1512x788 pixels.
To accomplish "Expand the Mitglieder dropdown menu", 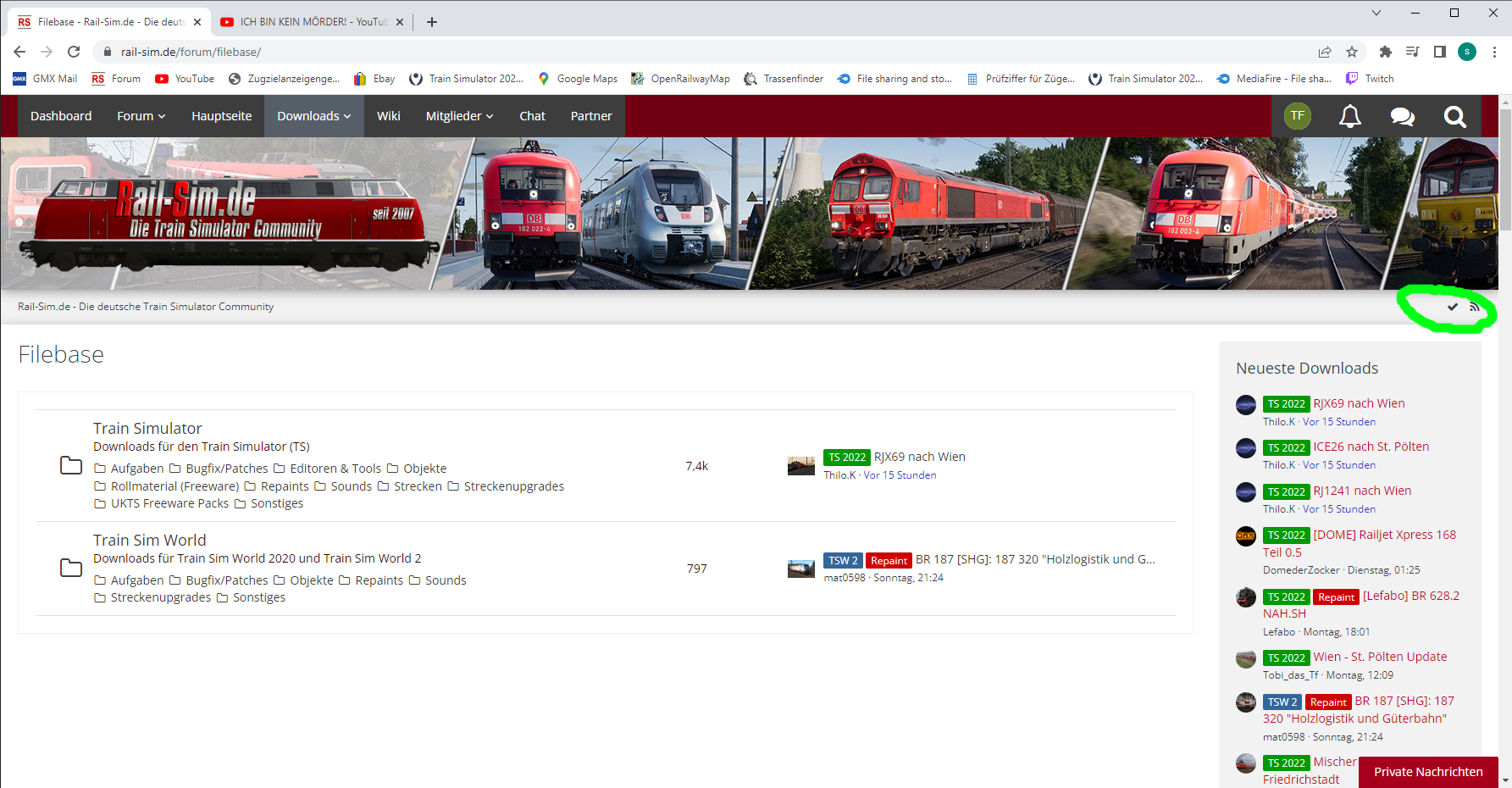I will point(460,116).
